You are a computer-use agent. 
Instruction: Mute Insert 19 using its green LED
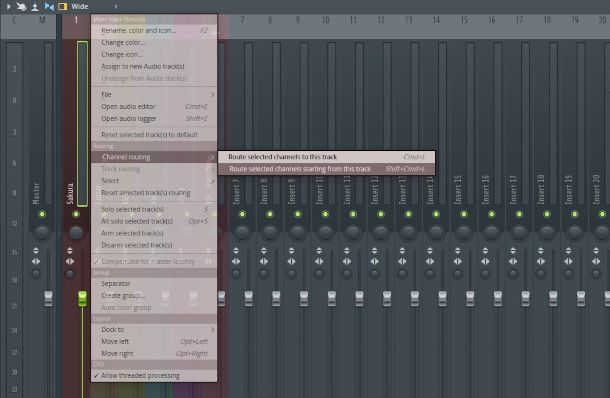tap(575, 214)
